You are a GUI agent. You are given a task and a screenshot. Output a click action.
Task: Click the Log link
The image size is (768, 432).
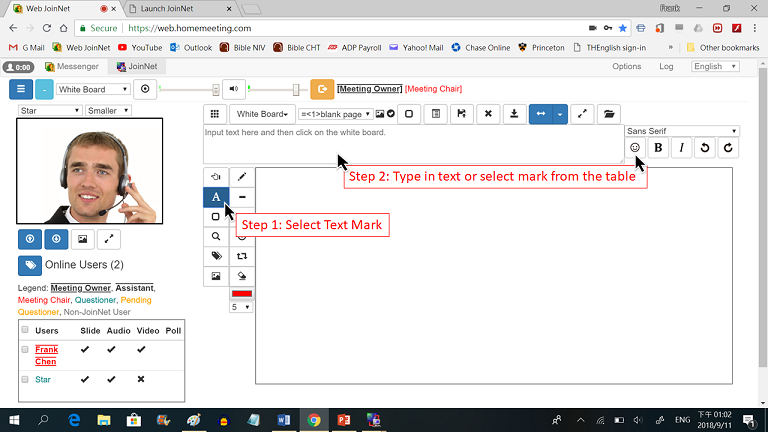(666, 66)
